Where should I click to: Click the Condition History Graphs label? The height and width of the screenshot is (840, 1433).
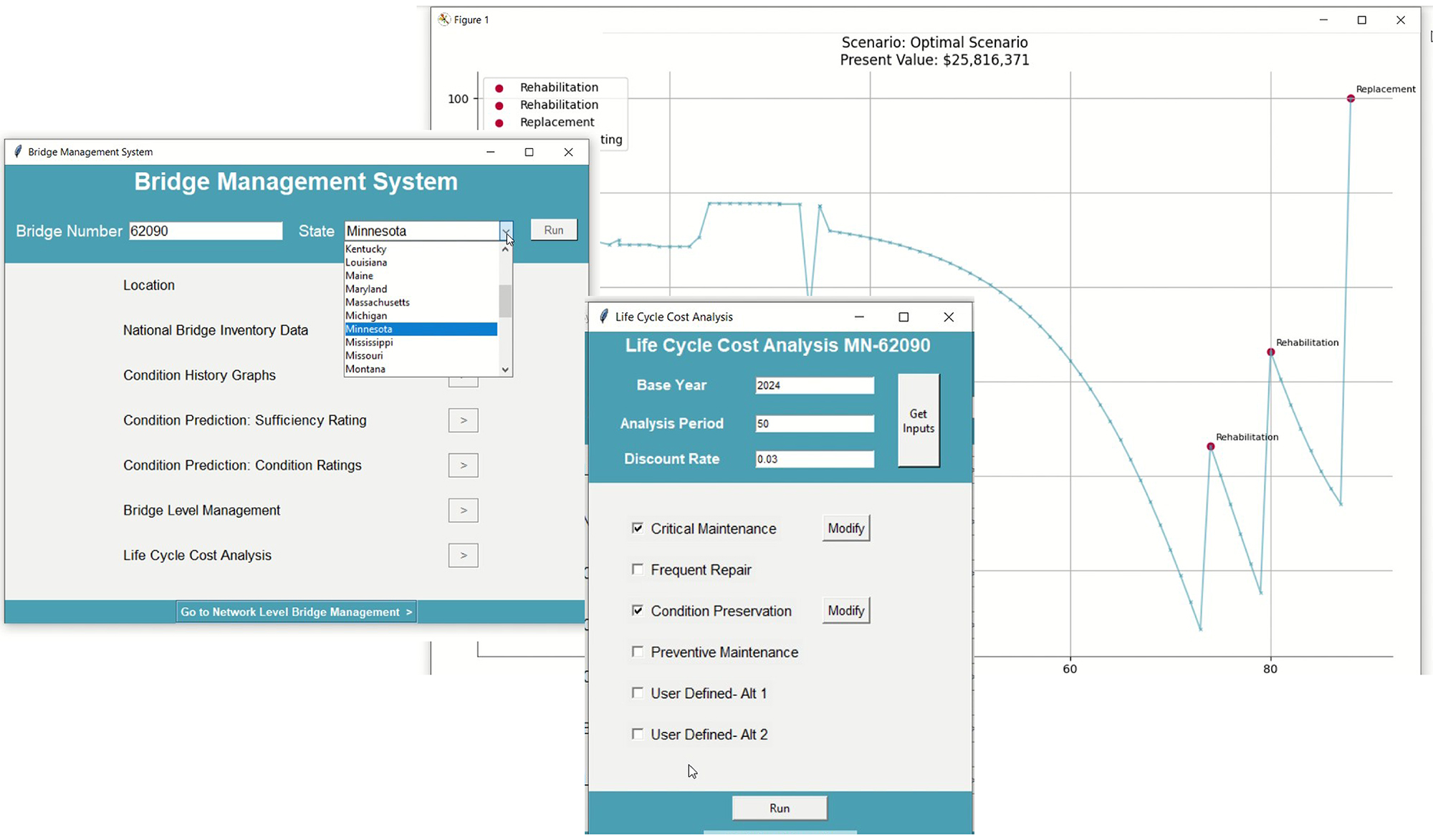pos(199,375)
